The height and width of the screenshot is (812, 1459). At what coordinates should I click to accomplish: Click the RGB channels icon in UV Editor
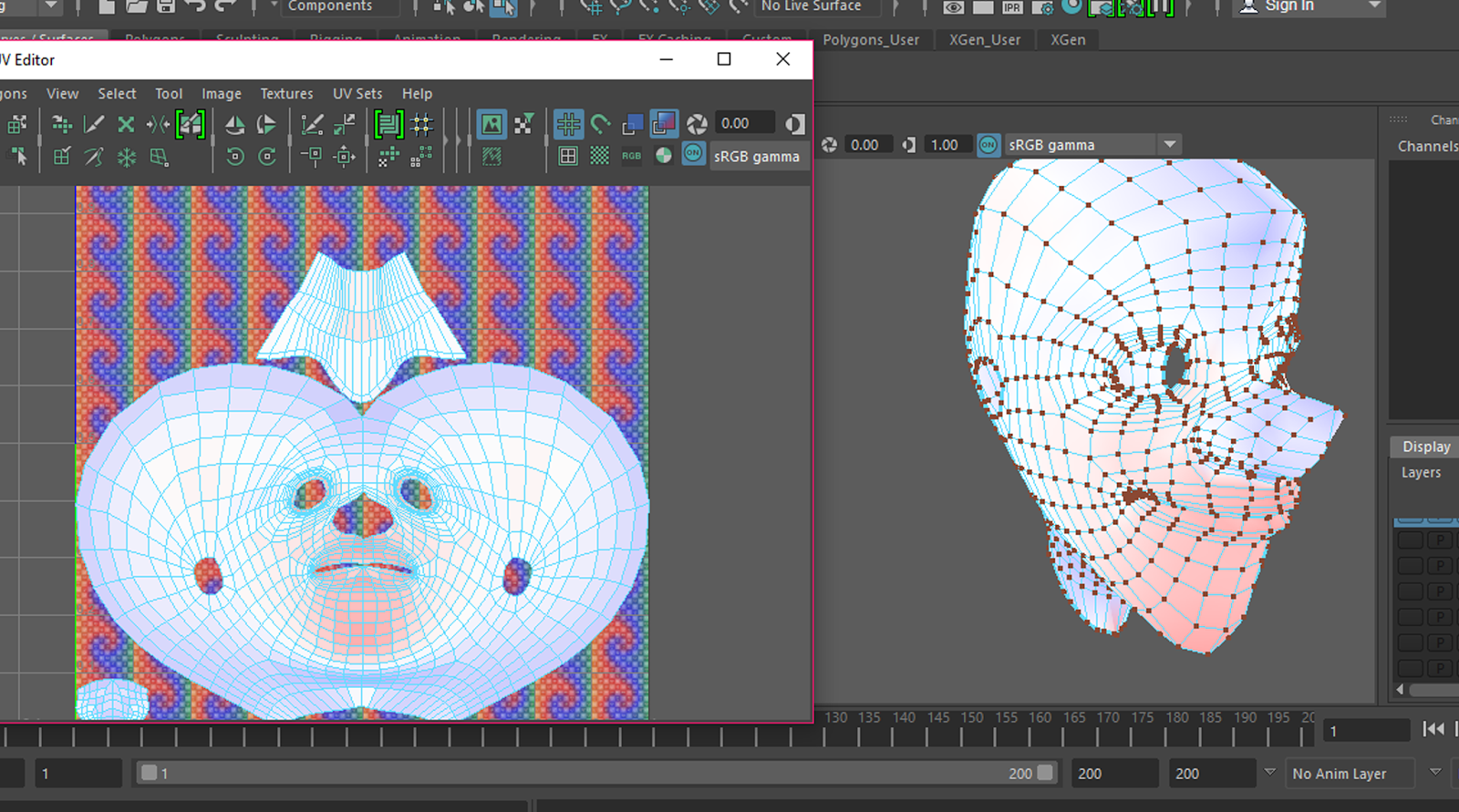click(x=631, y=156)
